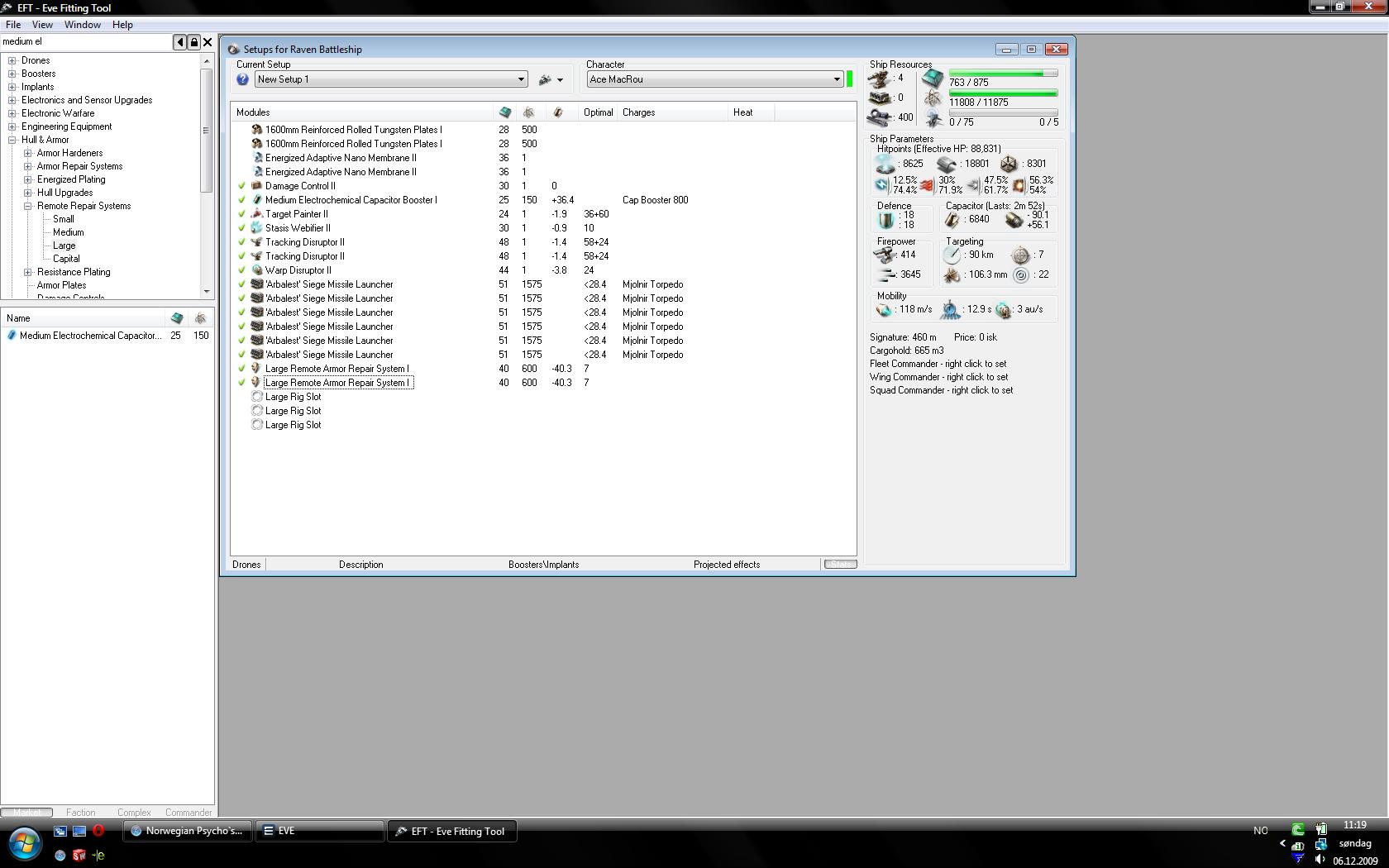Click the lock icon beside the search box
This screenshot has height=868, width=1389.
pyautogui.click(x=193, y=42)
